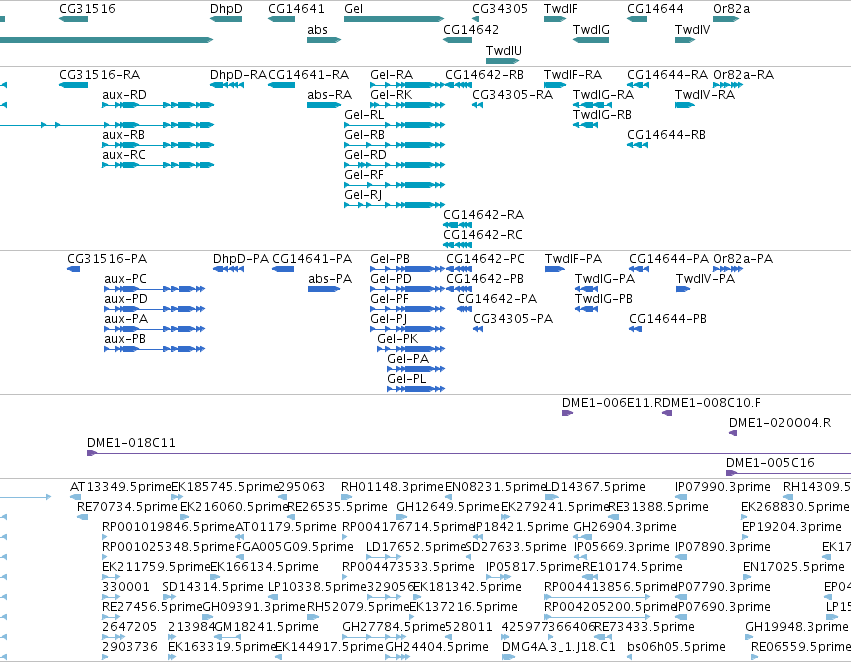
Task: Select the Gel-PL protein feature
Action: point(416,389)
